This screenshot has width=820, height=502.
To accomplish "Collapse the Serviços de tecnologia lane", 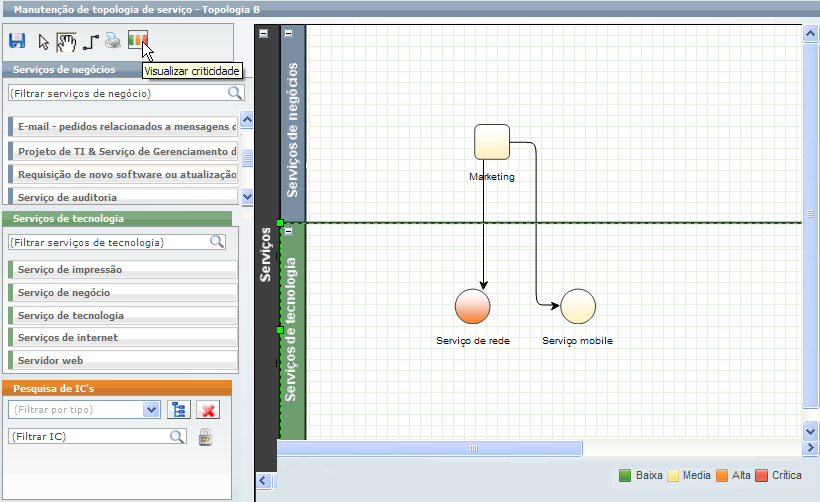I will pos(288,231).
